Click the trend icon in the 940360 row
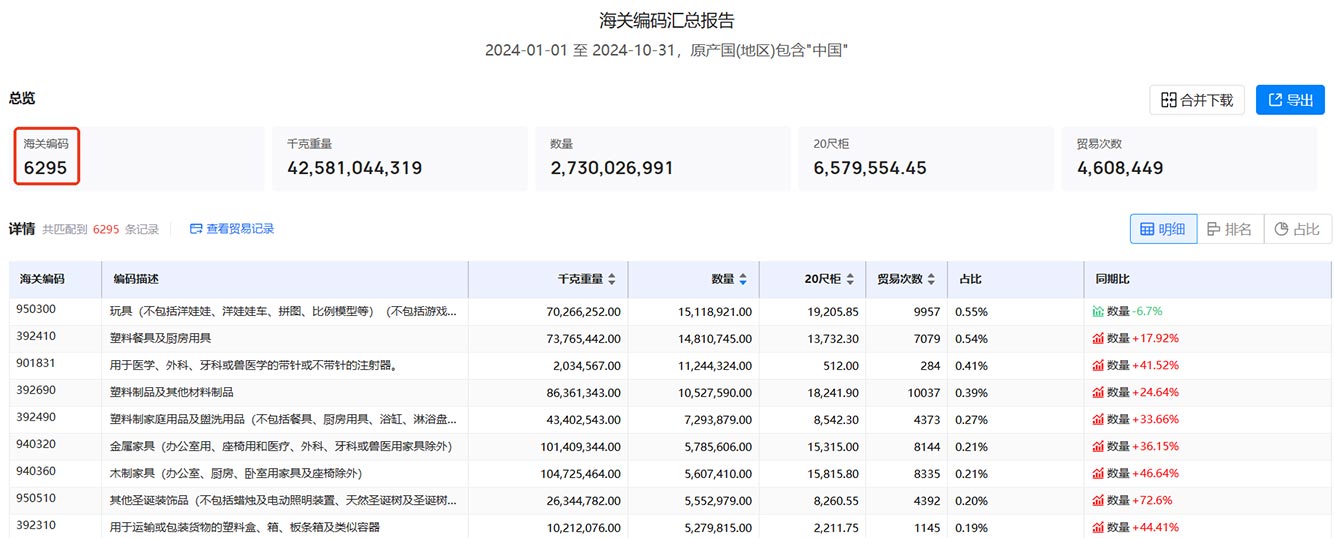This screenshot has width=1334, height=538. click(1098, 473)
